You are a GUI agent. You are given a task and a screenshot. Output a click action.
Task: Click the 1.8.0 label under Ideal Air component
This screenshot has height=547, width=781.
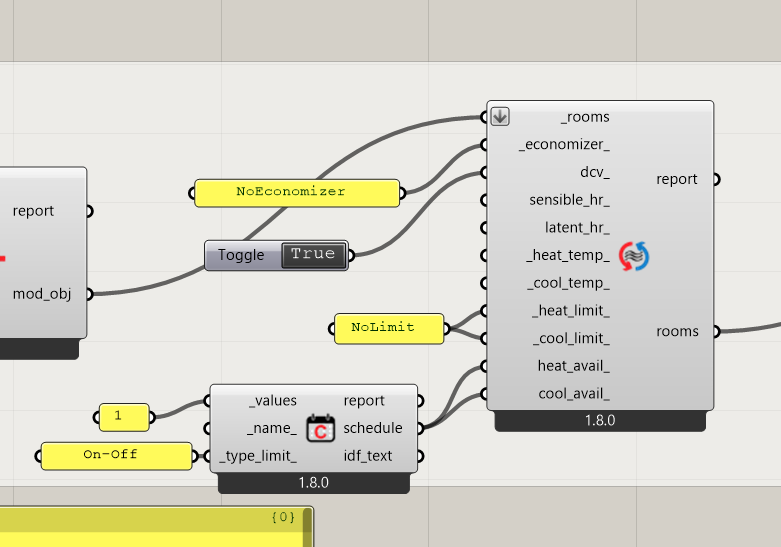point(600,420)
